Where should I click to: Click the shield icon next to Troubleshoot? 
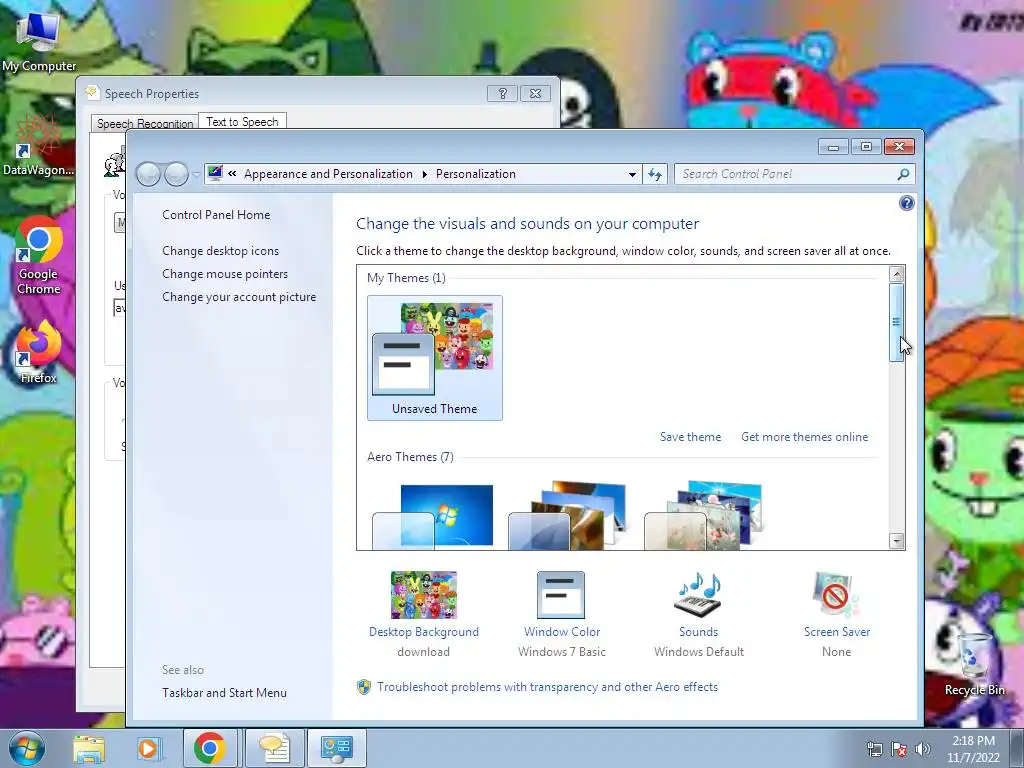pos(364,687)
